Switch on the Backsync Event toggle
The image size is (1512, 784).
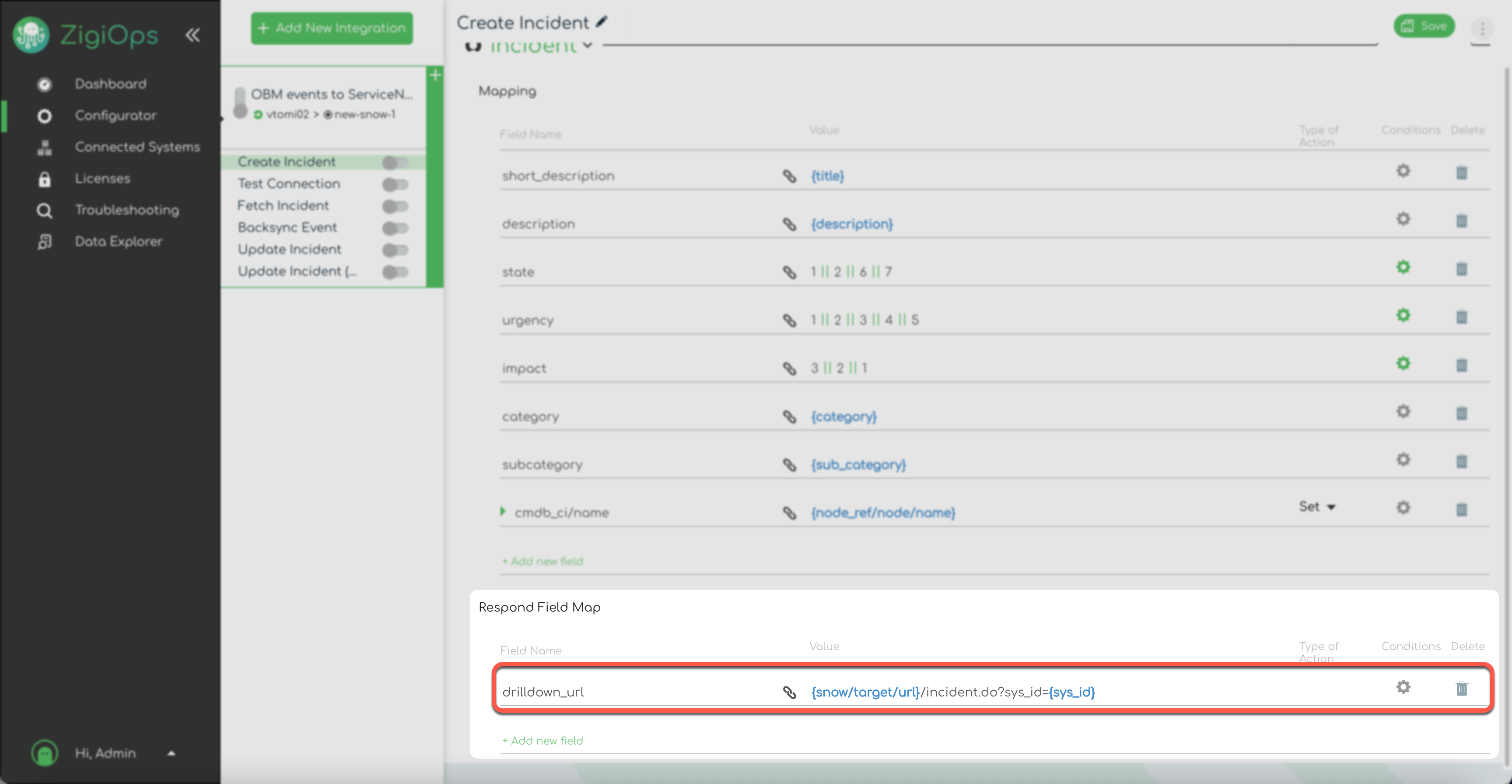[x=395, y=227]
